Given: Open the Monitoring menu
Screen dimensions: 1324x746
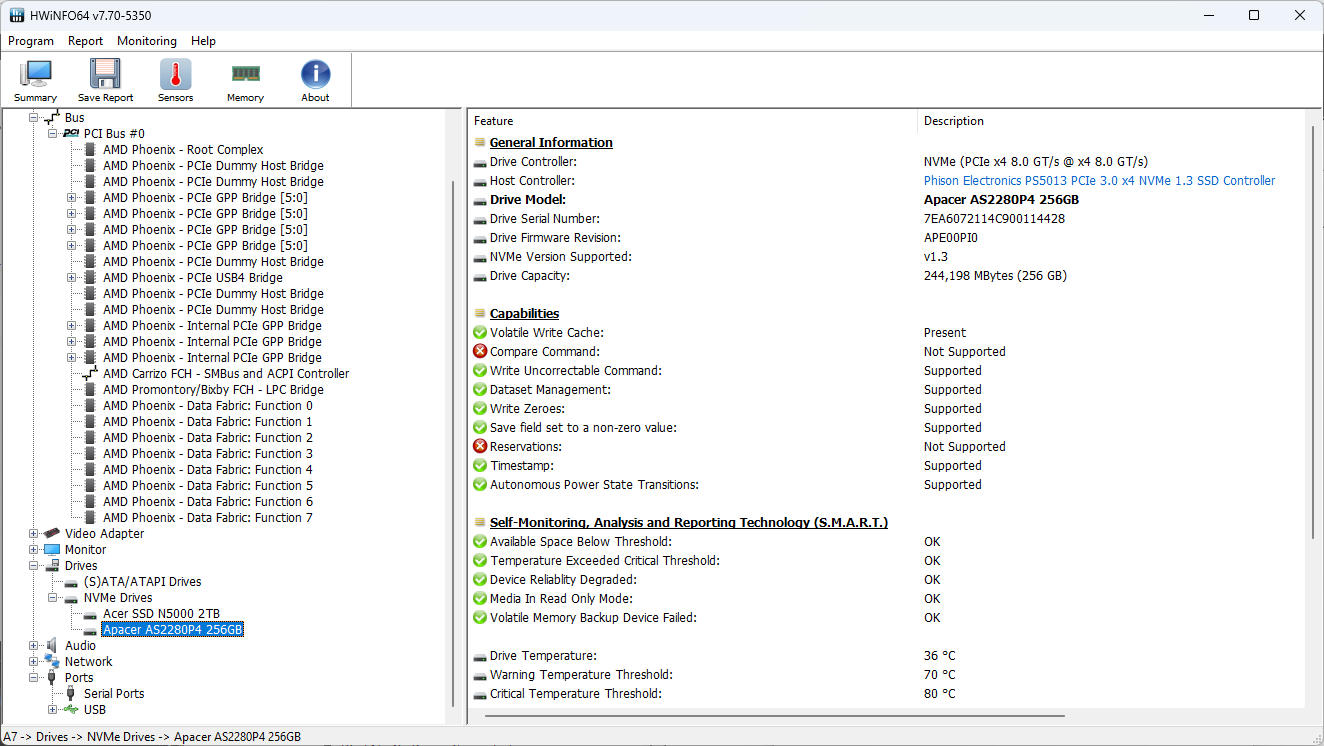Looking at the screenshot, I should [147, 41].
